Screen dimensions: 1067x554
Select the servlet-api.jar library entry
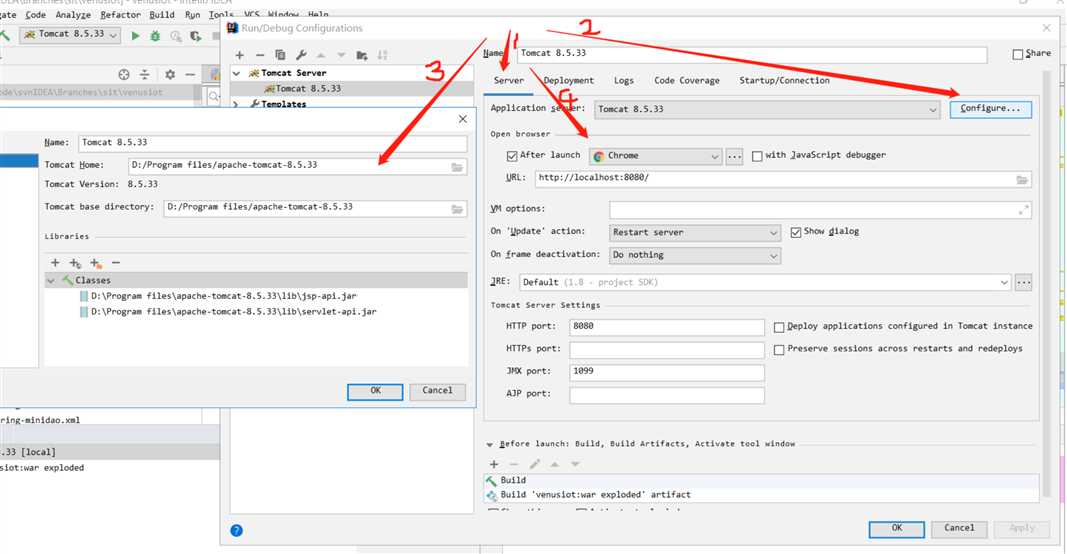pos(233,312)
